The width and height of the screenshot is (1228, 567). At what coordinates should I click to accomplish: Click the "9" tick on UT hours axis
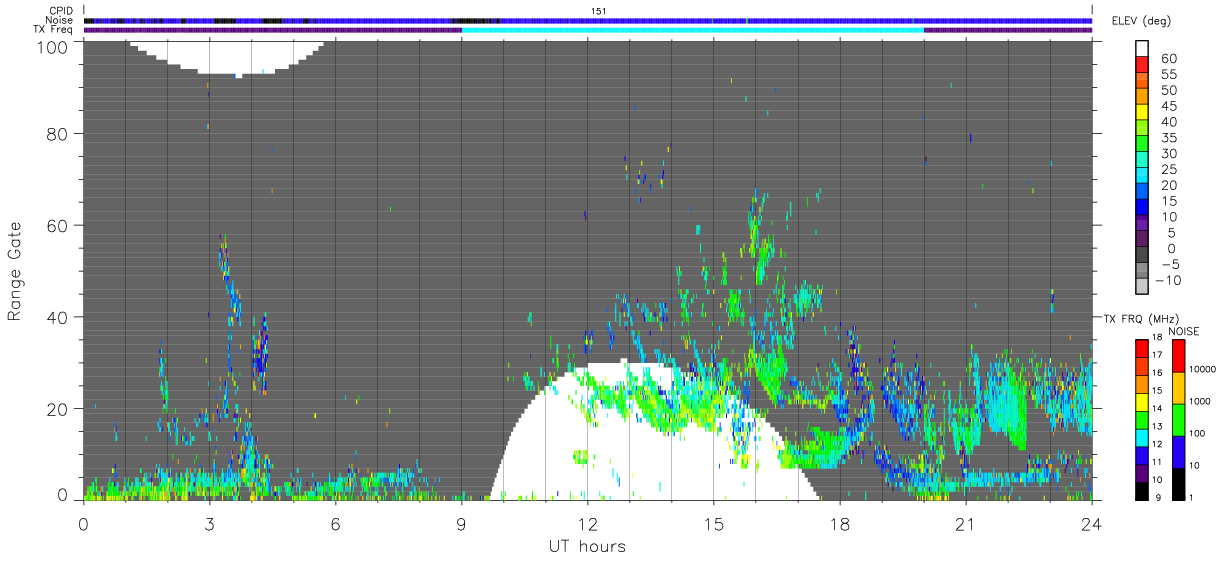(x=462, y=523)
